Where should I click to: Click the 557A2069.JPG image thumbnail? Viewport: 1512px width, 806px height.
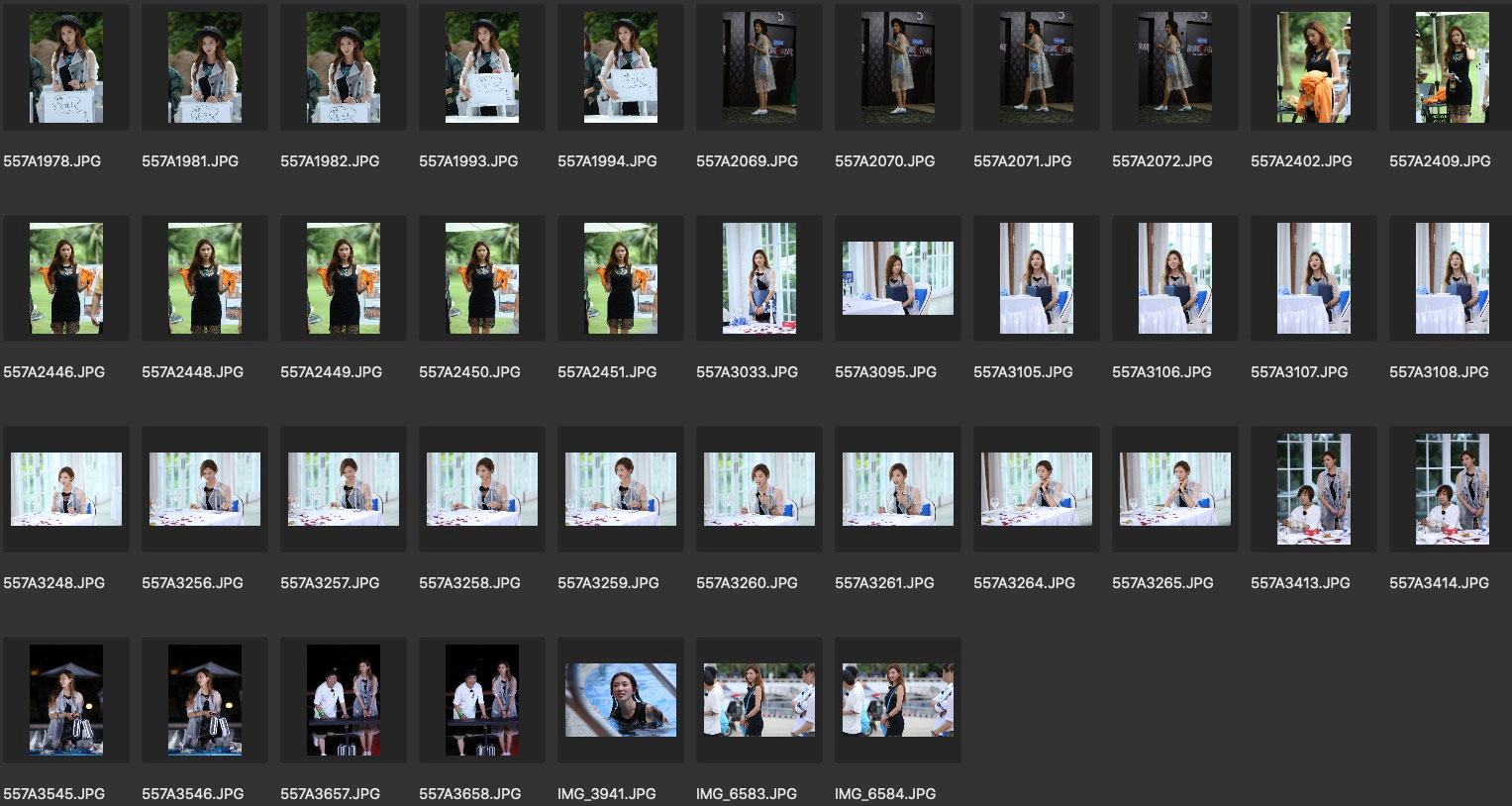coord(759,67)
